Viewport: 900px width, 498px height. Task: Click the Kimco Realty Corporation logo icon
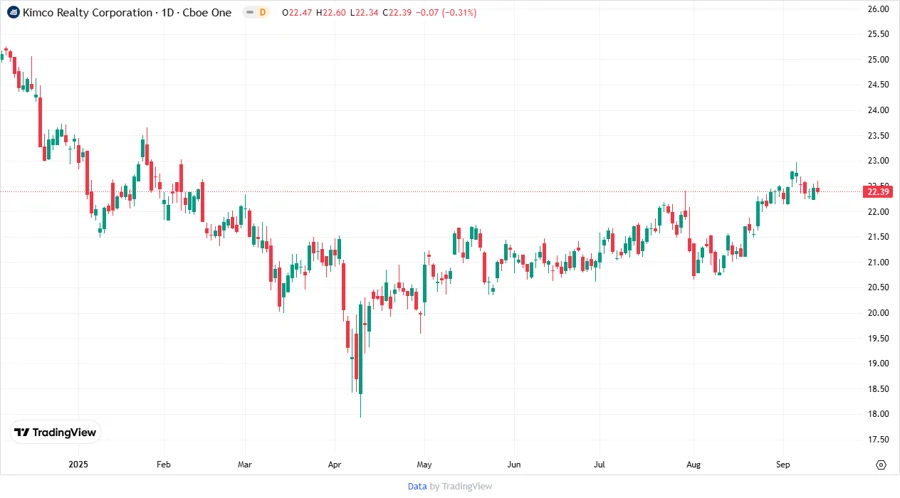click(13, 12)
